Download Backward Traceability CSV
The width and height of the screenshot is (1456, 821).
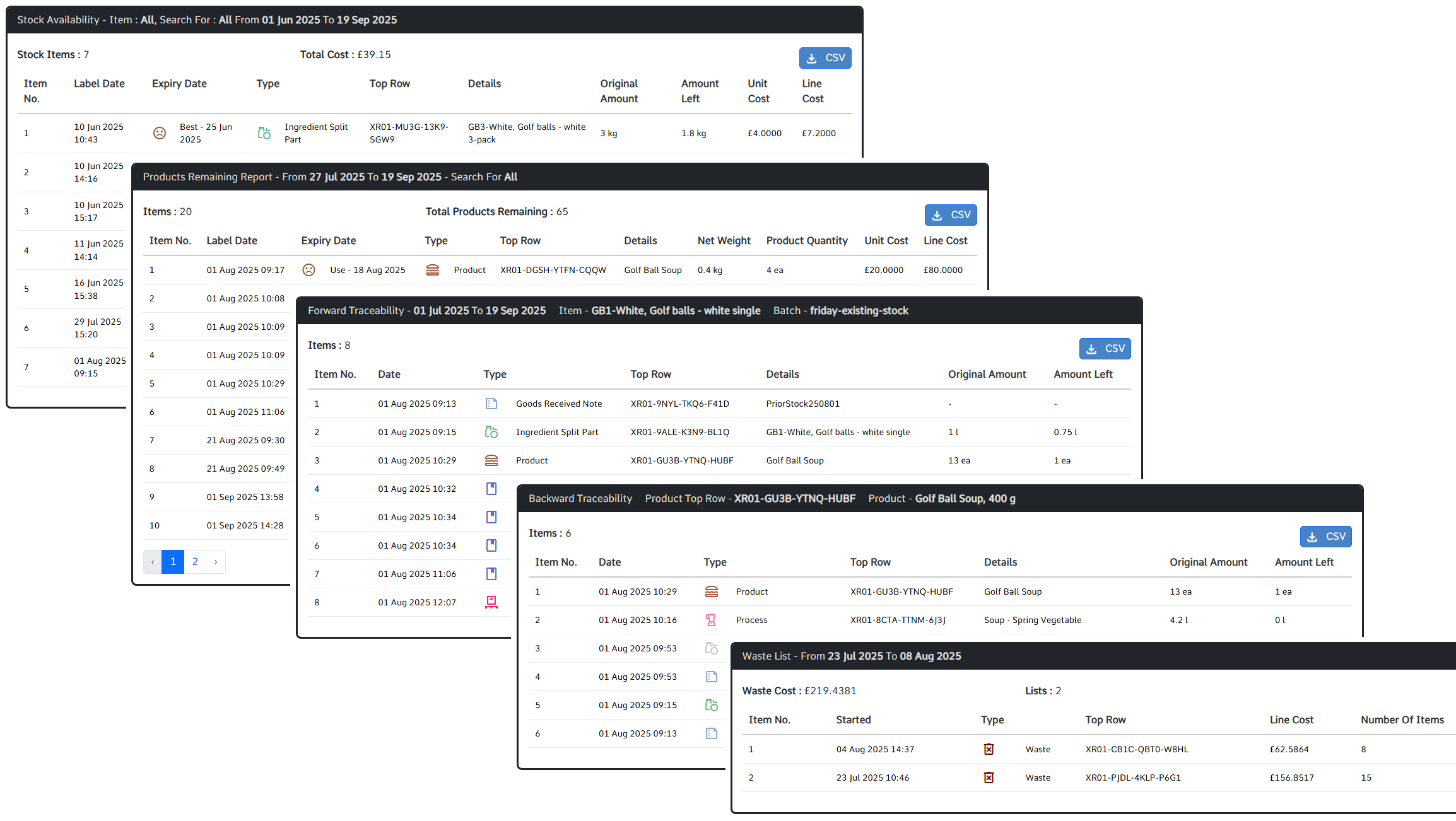coord(1325,537)
